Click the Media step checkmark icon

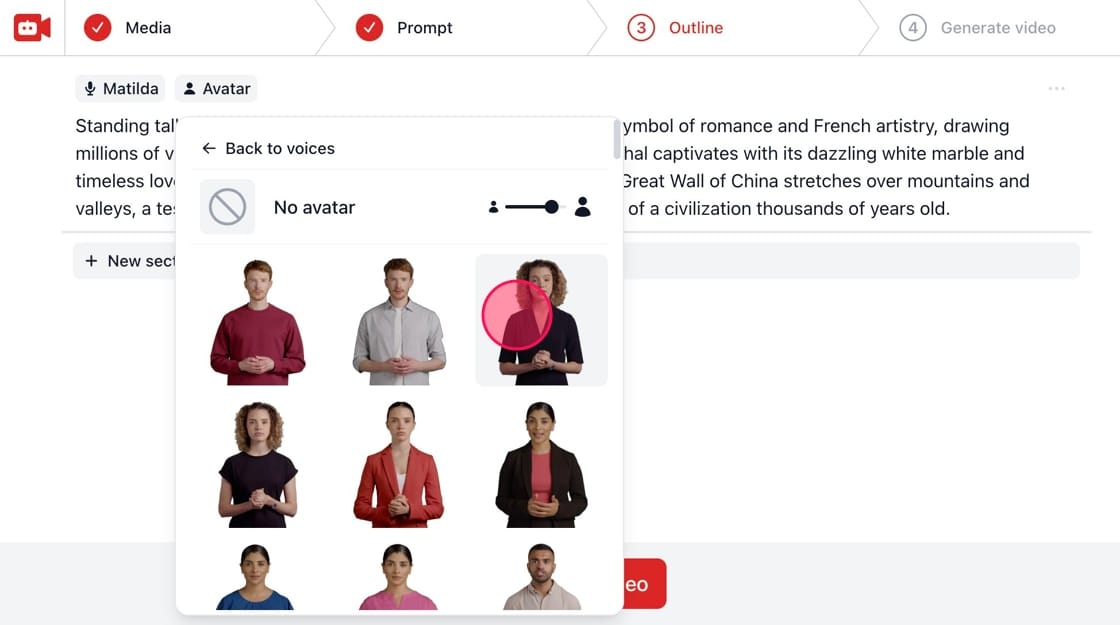97,28
